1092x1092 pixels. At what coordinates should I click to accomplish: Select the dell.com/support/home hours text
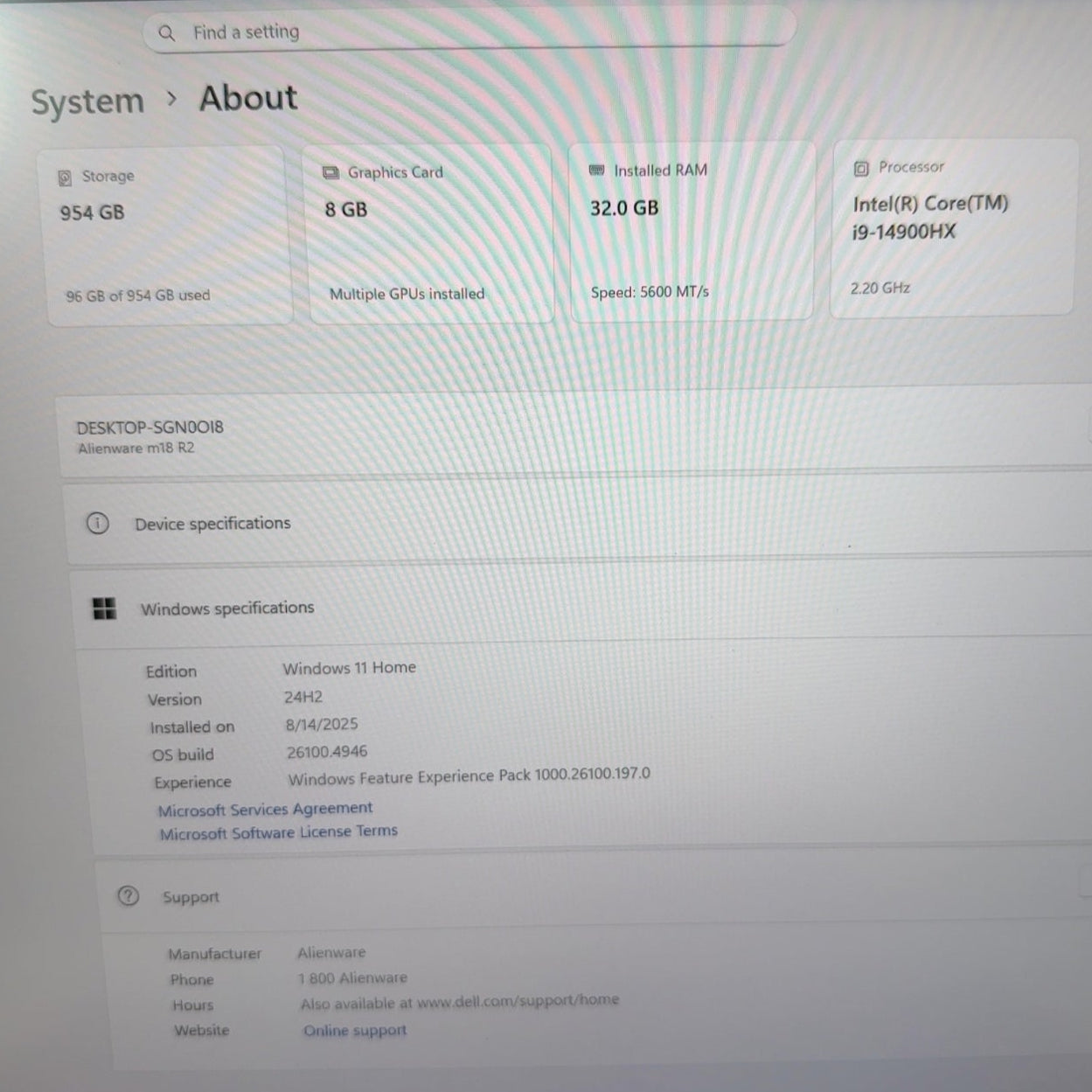pyautogui.click(x=460, y=1003)
